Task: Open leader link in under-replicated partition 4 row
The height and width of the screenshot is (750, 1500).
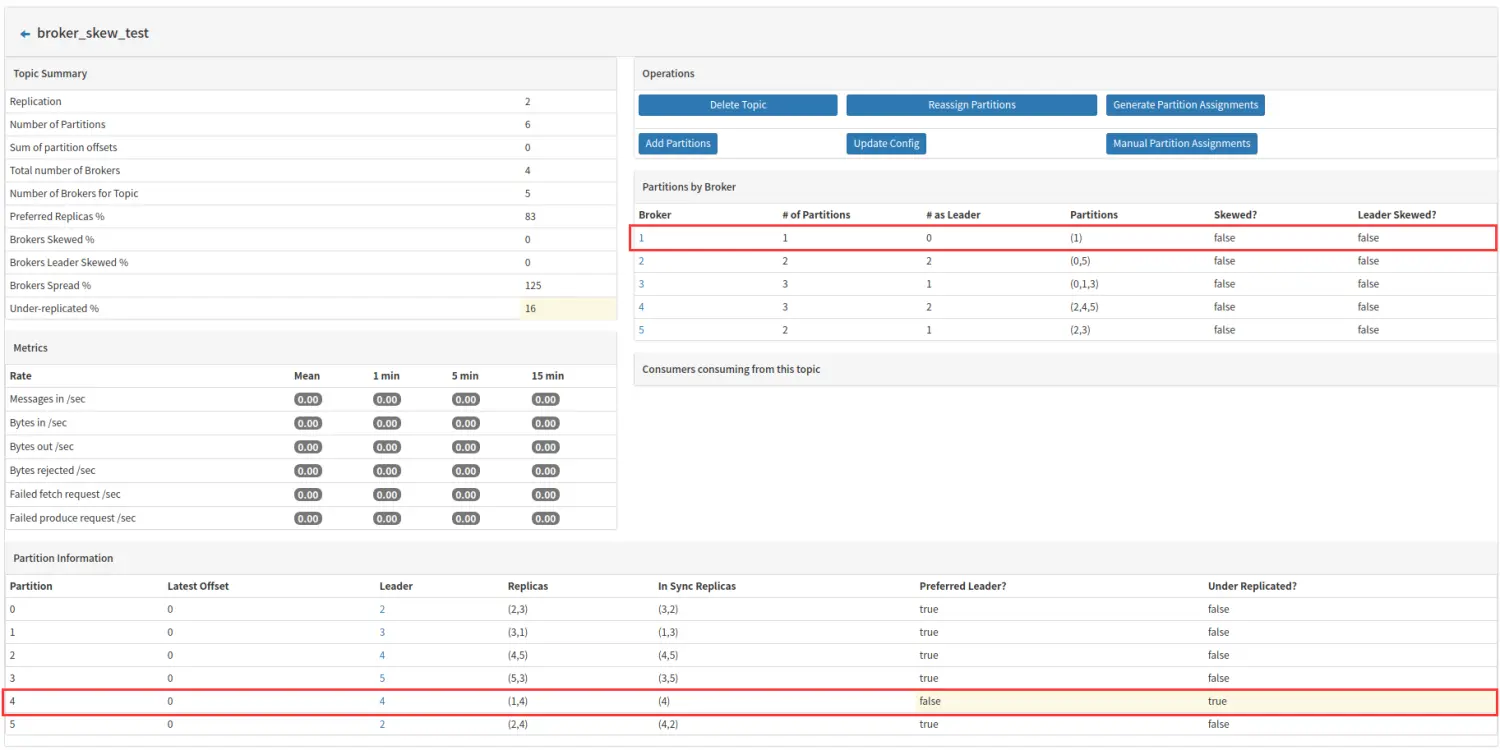Action: [382, 701]
